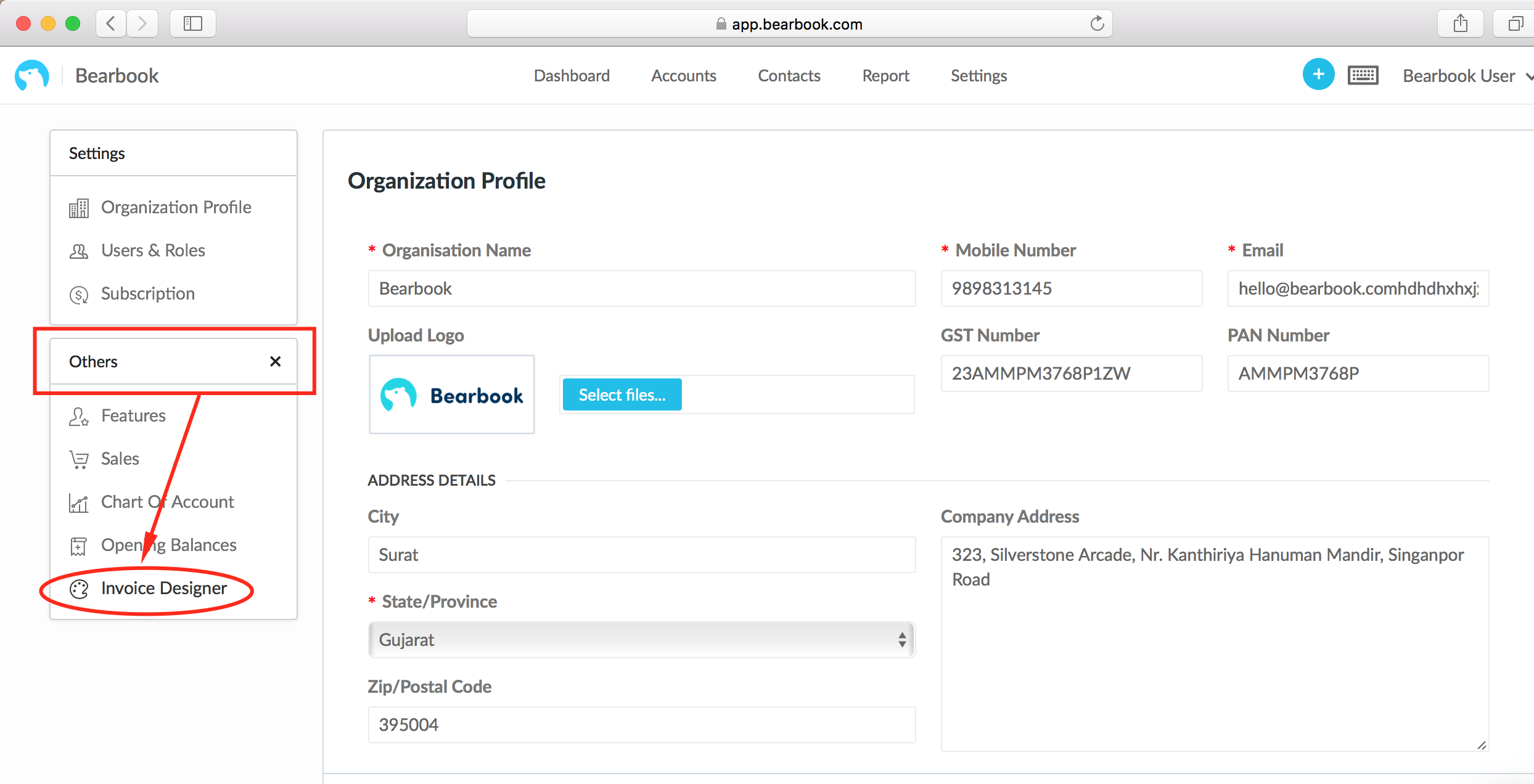Toggle the Safari sidebar button
This screenshot has height=784, width=1534.
pyautogui.click(x=193, y=23)
